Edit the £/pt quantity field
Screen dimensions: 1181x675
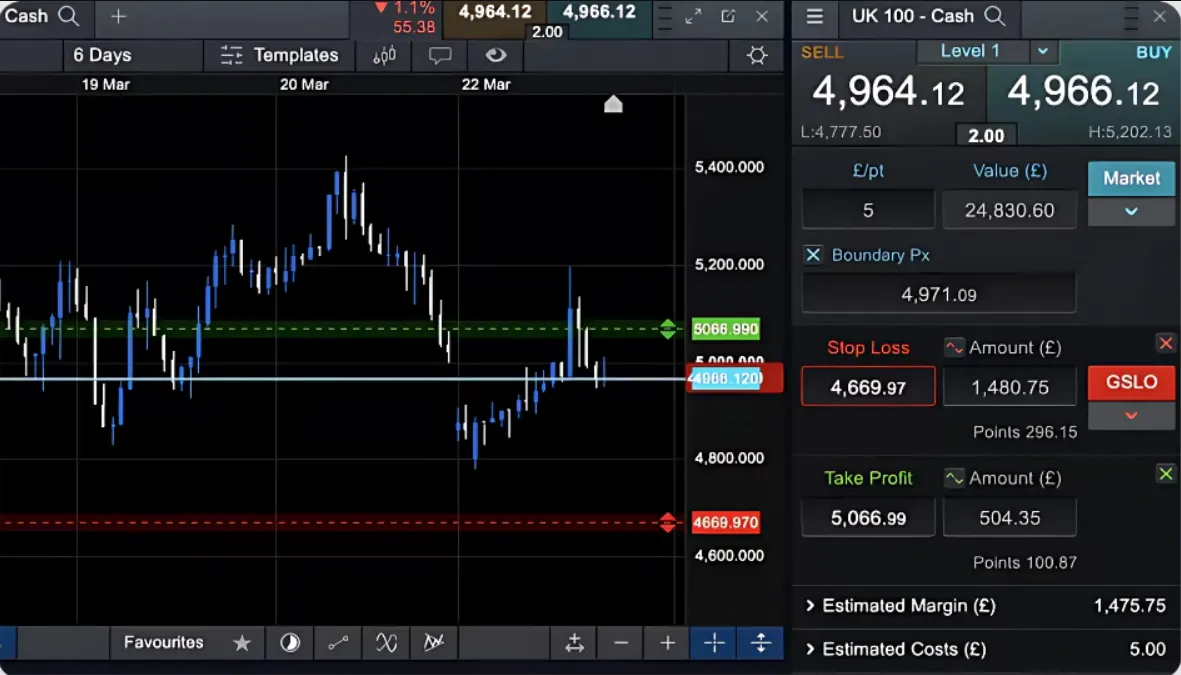pos(868,210)
